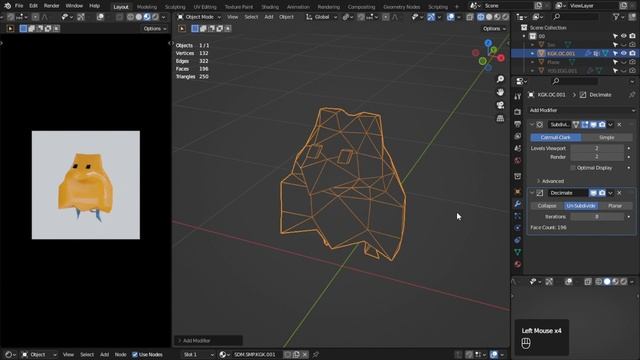
Task: Select Catmull-Clark subdivision type
Action: (556, 138)
